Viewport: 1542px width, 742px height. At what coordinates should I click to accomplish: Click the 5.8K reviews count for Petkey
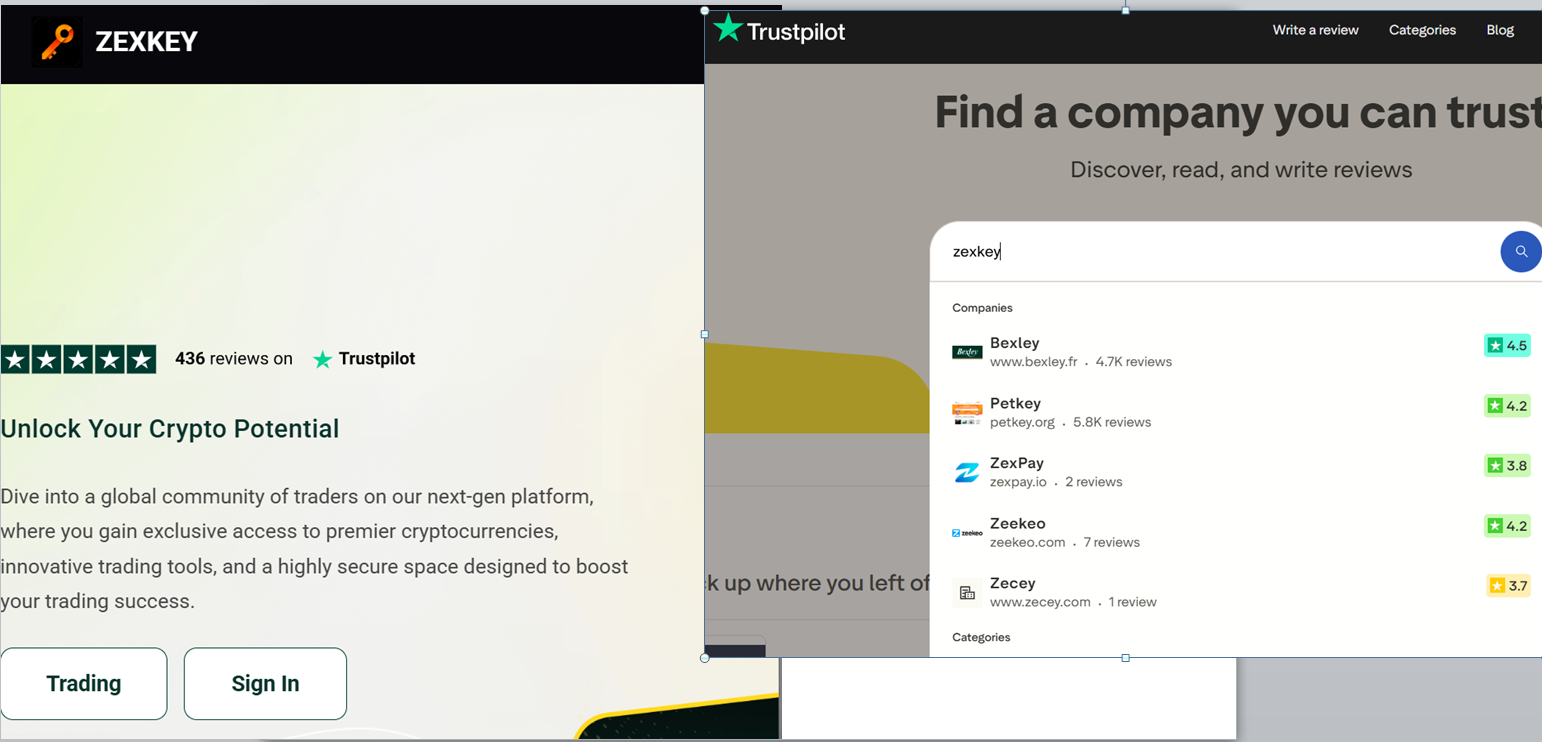click(x=1112, y=422)
